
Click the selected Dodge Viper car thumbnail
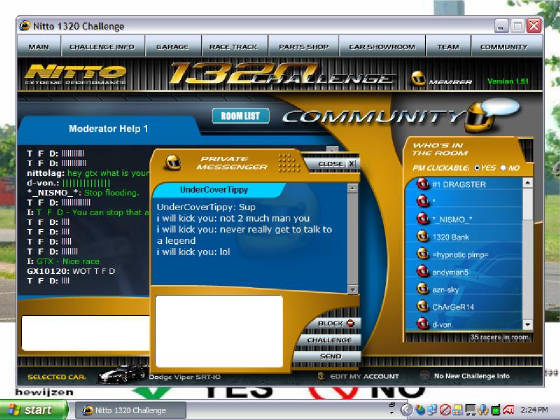(x=122, y=375)
